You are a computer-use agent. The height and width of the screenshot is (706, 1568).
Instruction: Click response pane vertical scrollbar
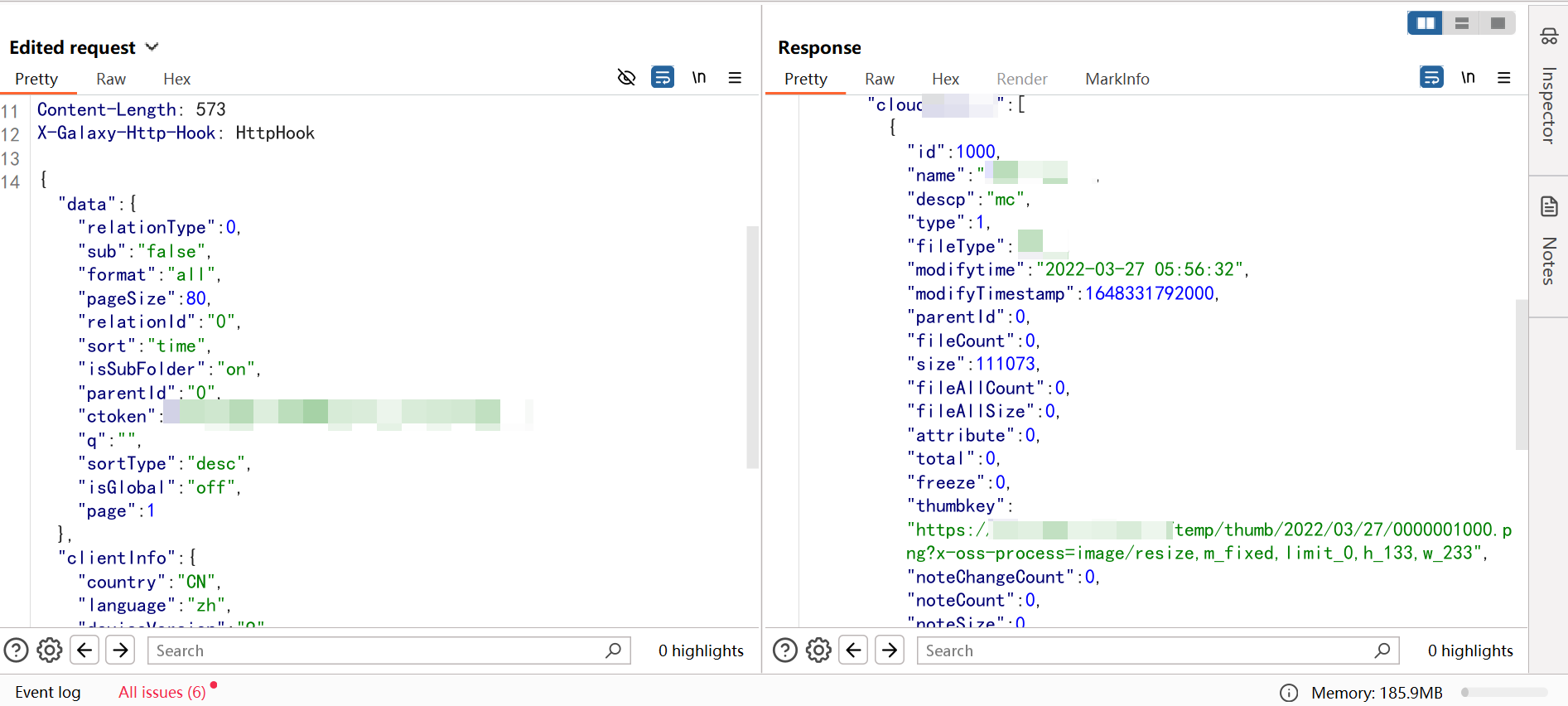1522,375
